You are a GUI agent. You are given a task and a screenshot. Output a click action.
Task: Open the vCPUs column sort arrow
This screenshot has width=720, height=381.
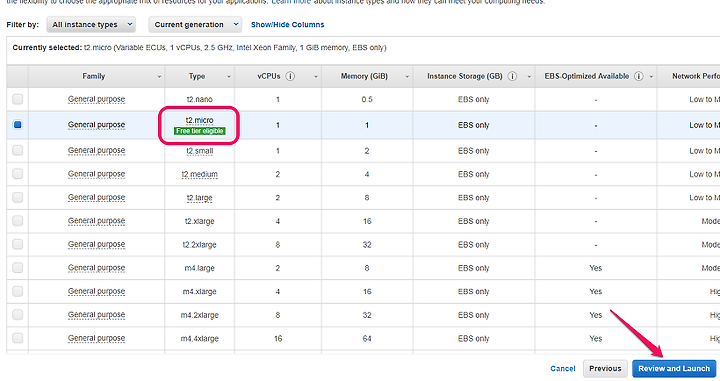pyautogui.click(x=316, y=77)
